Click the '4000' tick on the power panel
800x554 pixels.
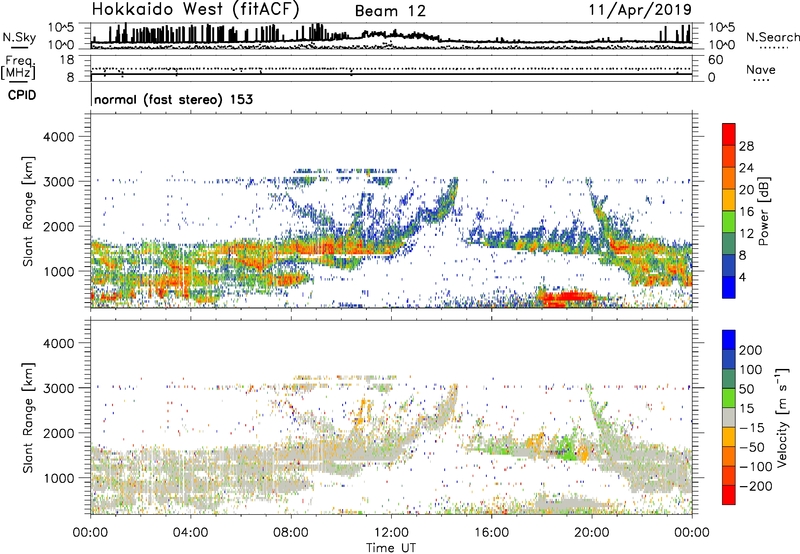[59, 137]
